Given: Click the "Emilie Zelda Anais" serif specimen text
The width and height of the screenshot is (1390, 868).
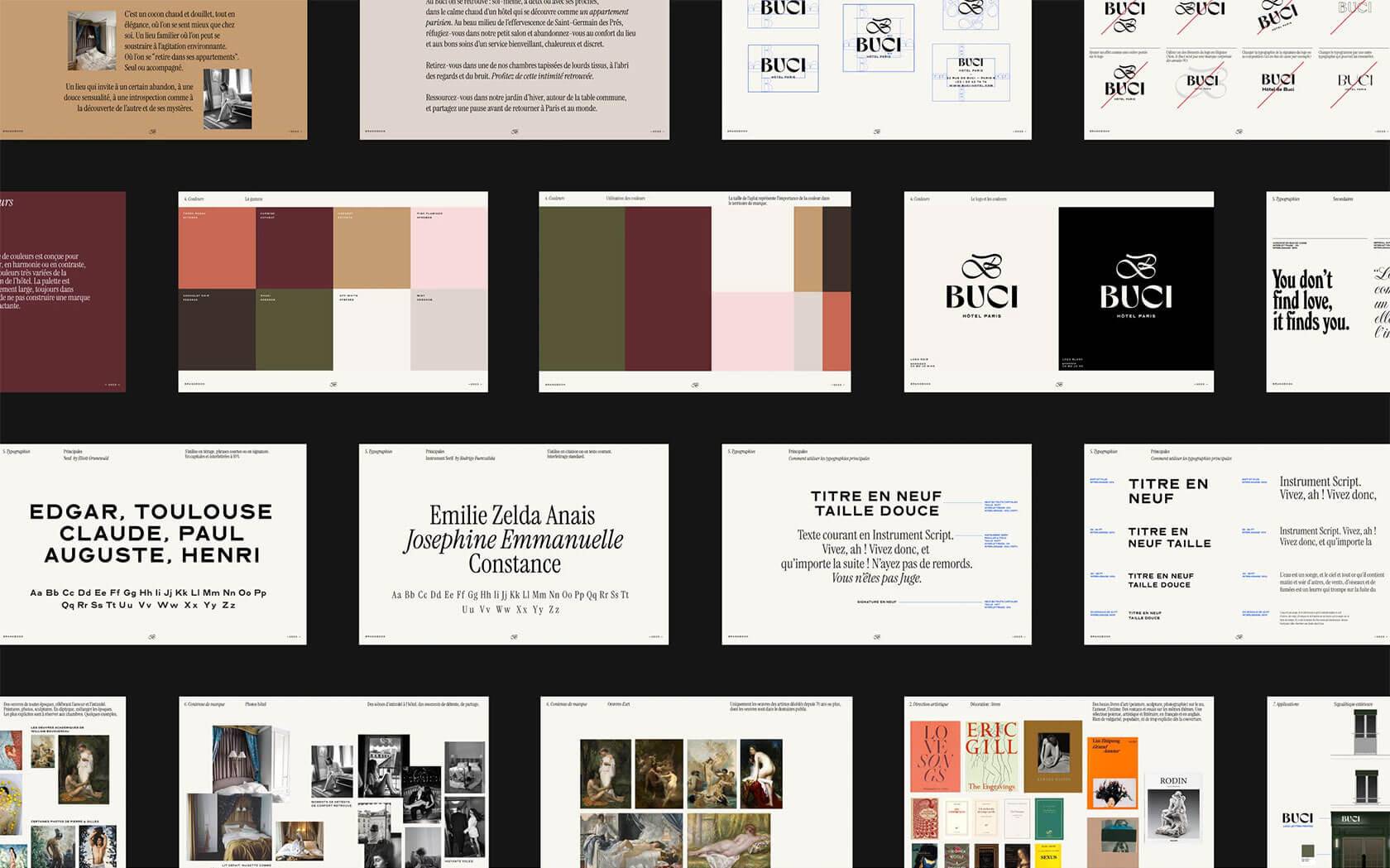Looking at the screenshot, I should pyautogui.click(x=512, y=516).
